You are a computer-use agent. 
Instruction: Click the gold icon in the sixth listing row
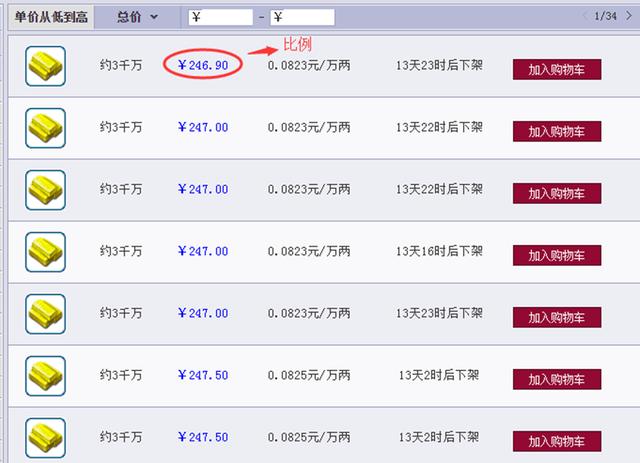[45, 376]
